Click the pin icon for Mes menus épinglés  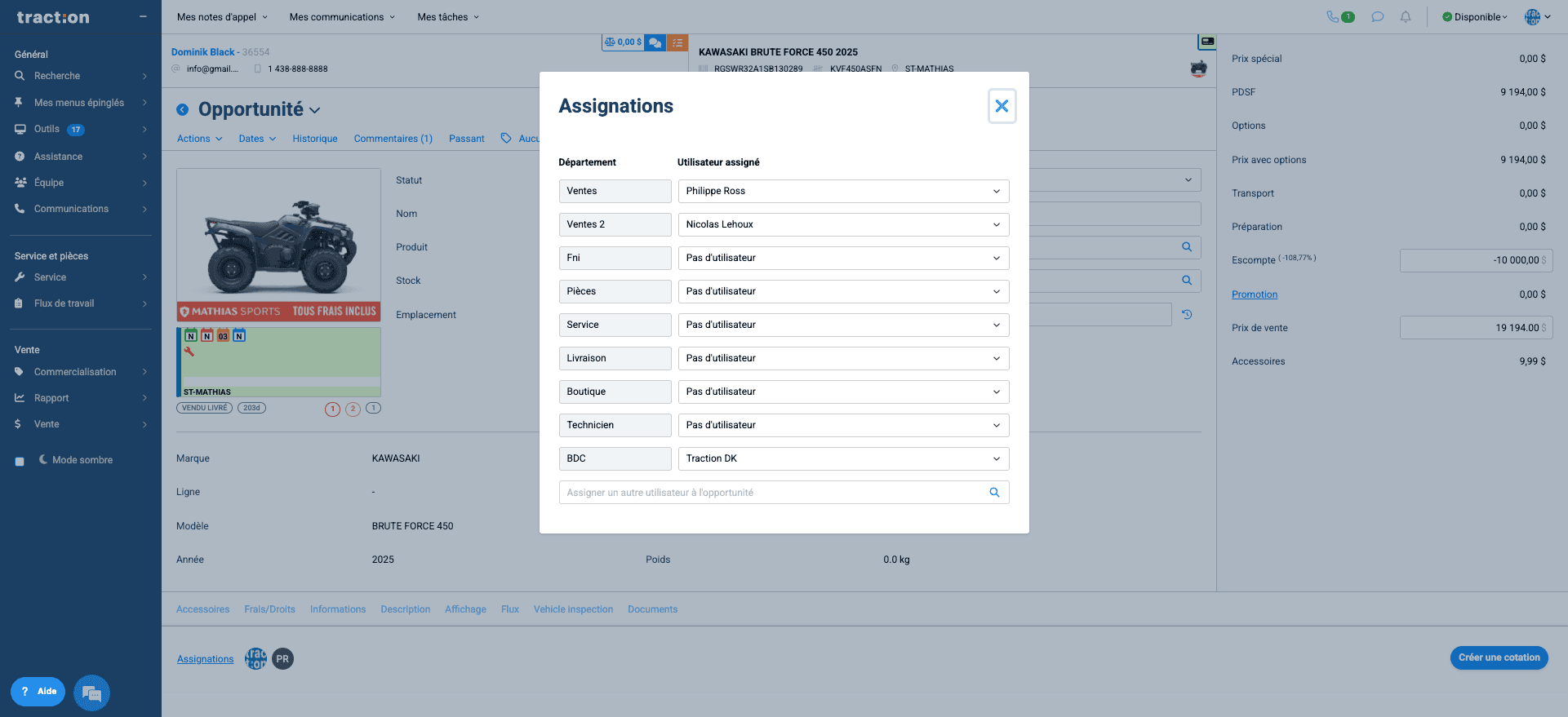click(x=19, y=103)
